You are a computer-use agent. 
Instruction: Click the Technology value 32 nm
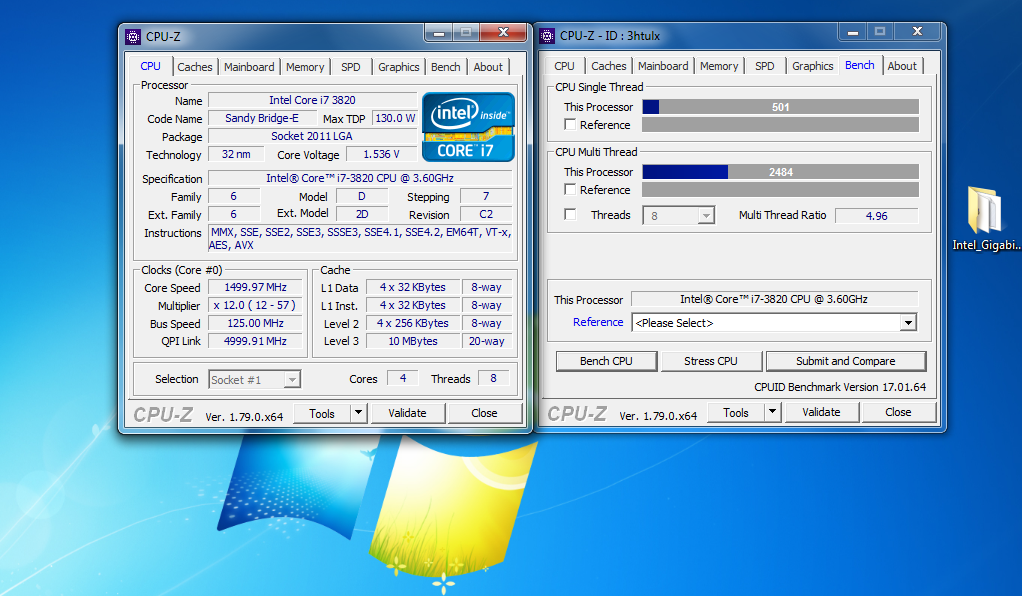click(x=236, y=155)
